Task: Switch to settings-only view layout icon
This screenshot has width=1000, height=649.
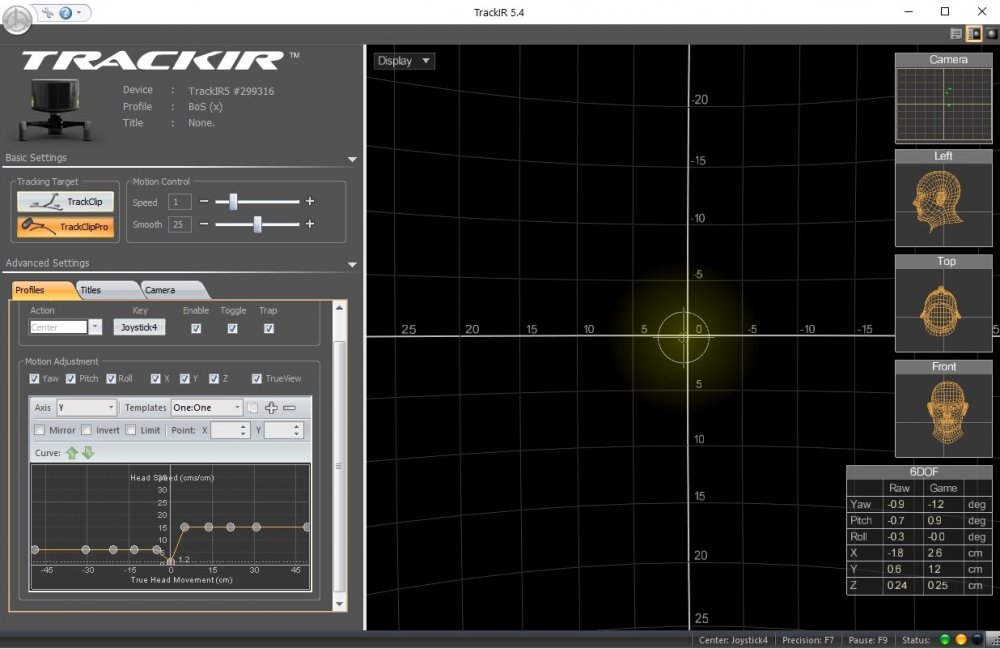Action: 956,33
